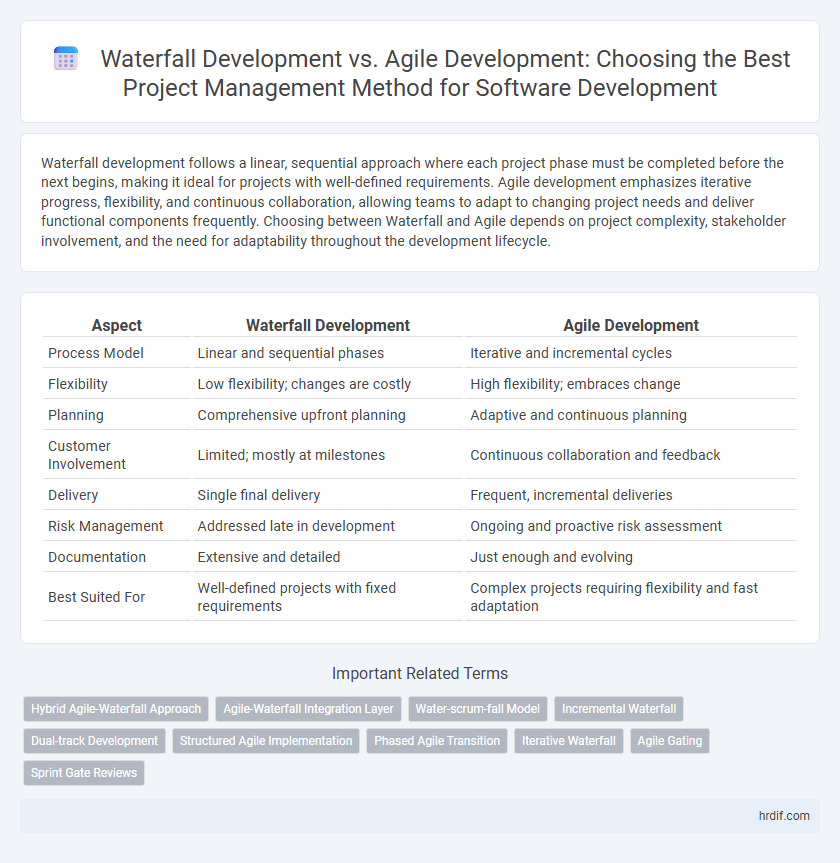This screenshot has height=863, width=840.
Task: Click the Flexibility row label
Action: tap(78, 384)
